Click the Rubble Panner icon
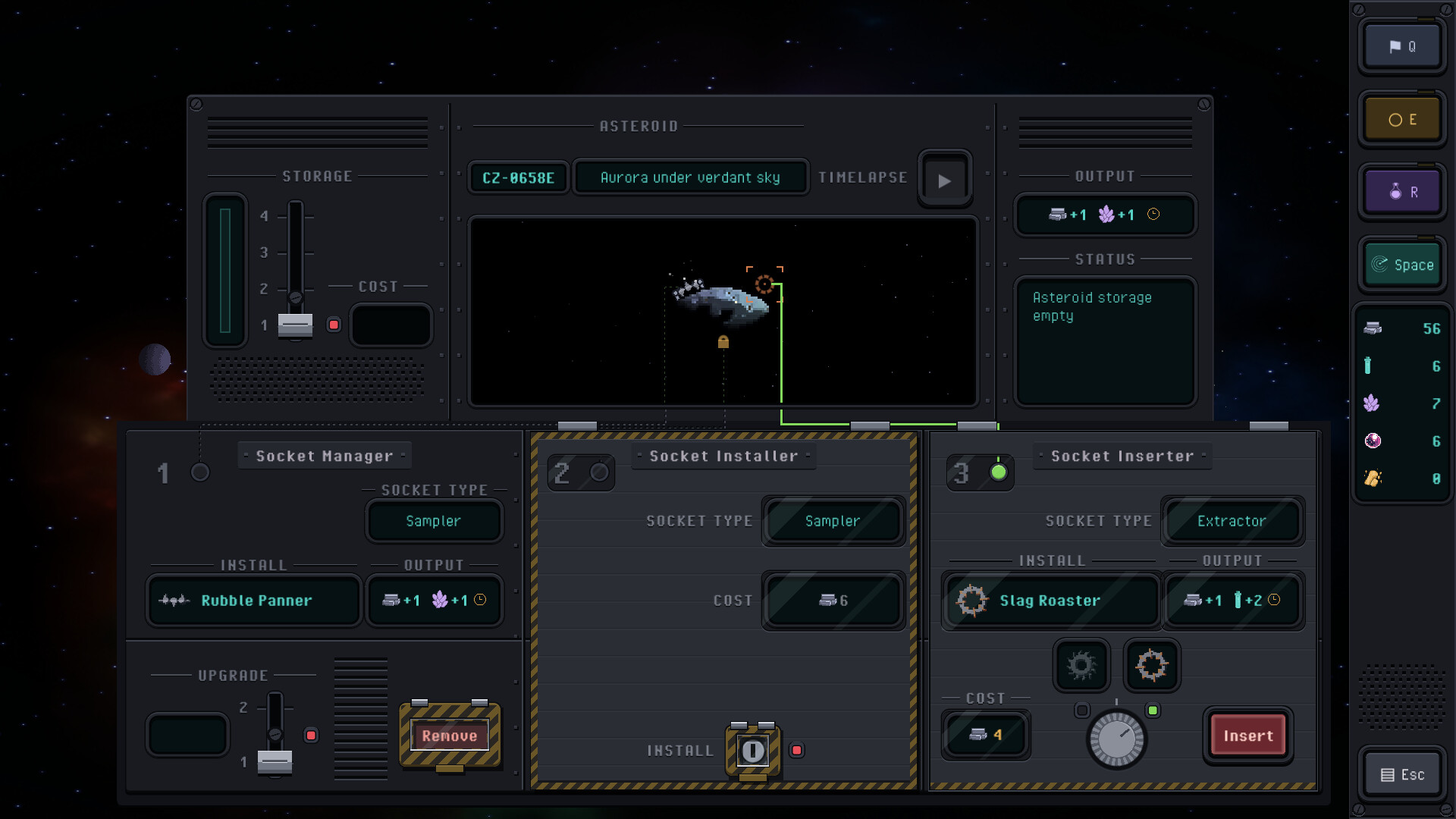 174,600
